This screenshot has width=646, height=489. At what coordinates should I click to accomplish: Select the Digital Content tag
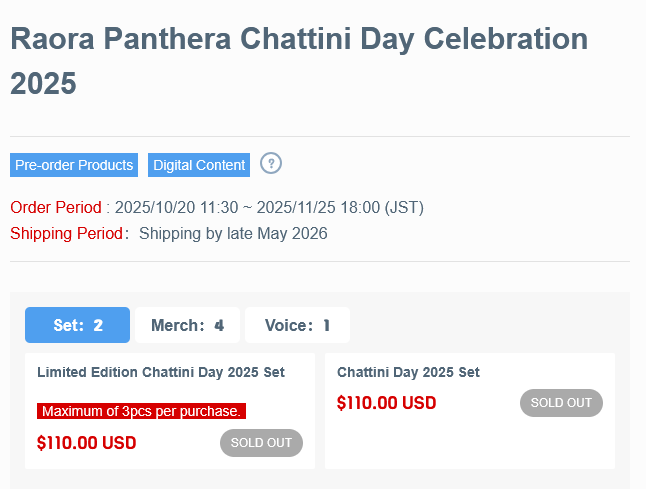(x=199, y=165)
